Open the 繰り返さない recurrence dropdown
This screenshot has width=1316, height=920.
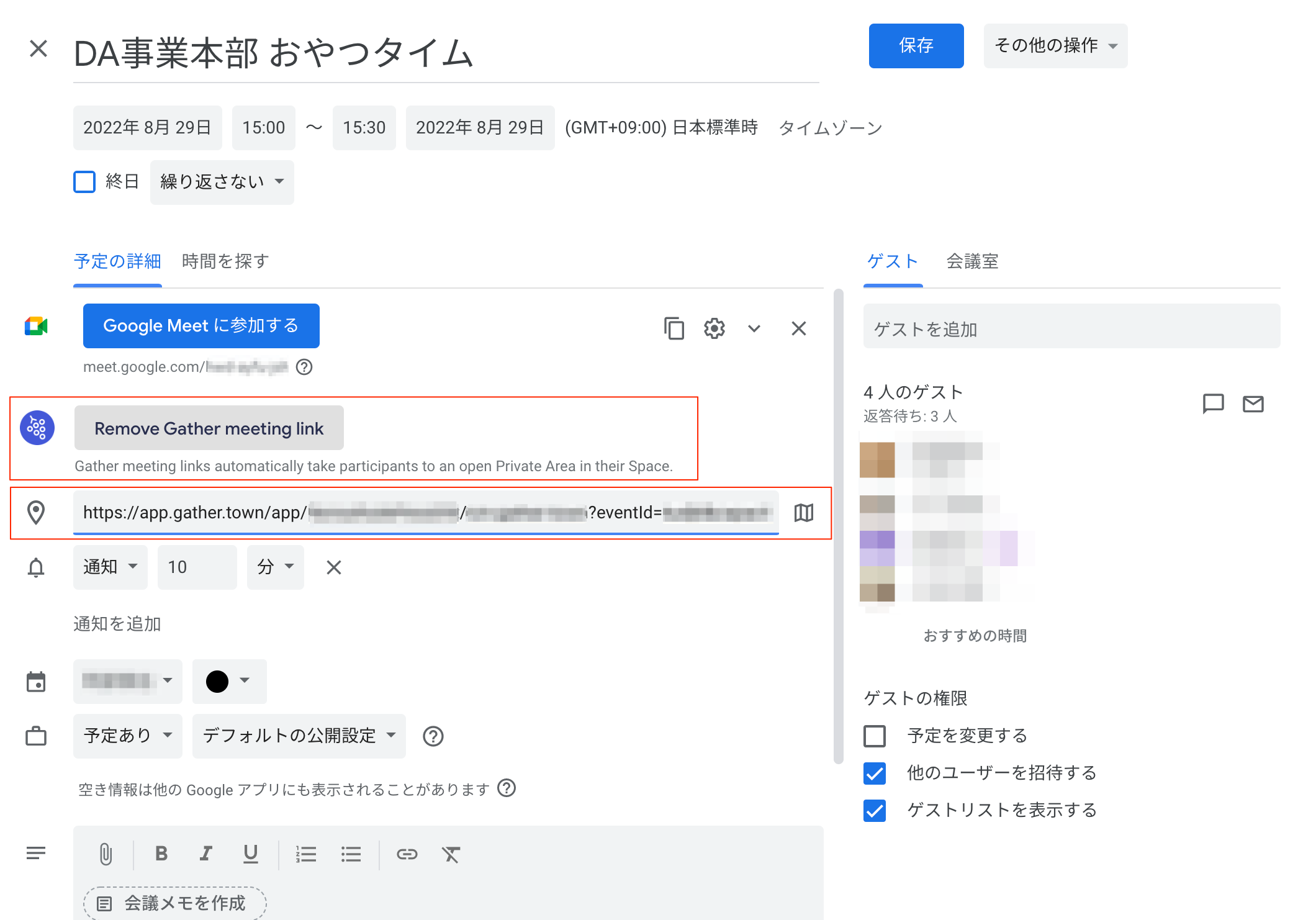pyautogui.click(x=221, y=181)
